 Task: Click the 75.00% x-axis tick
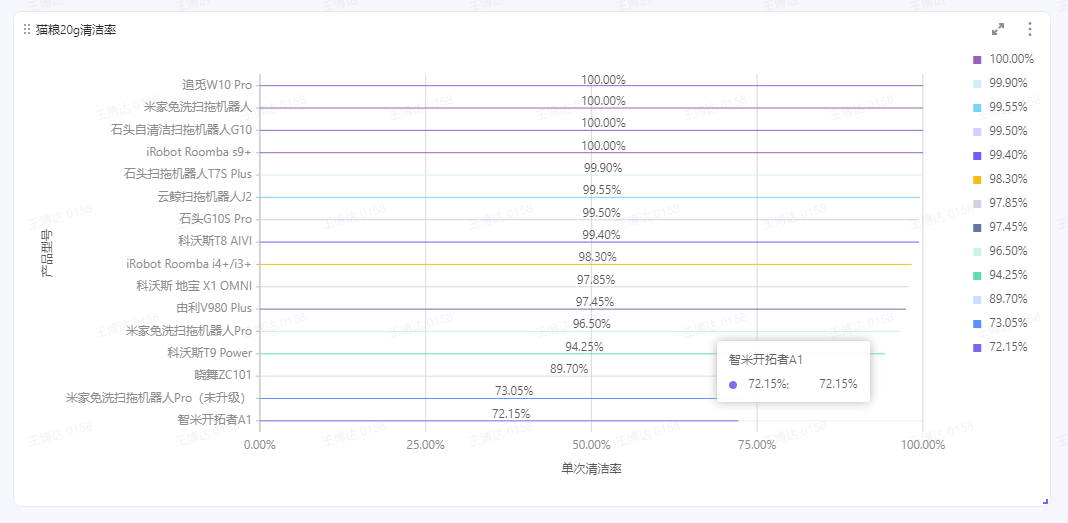pos(757,445)
